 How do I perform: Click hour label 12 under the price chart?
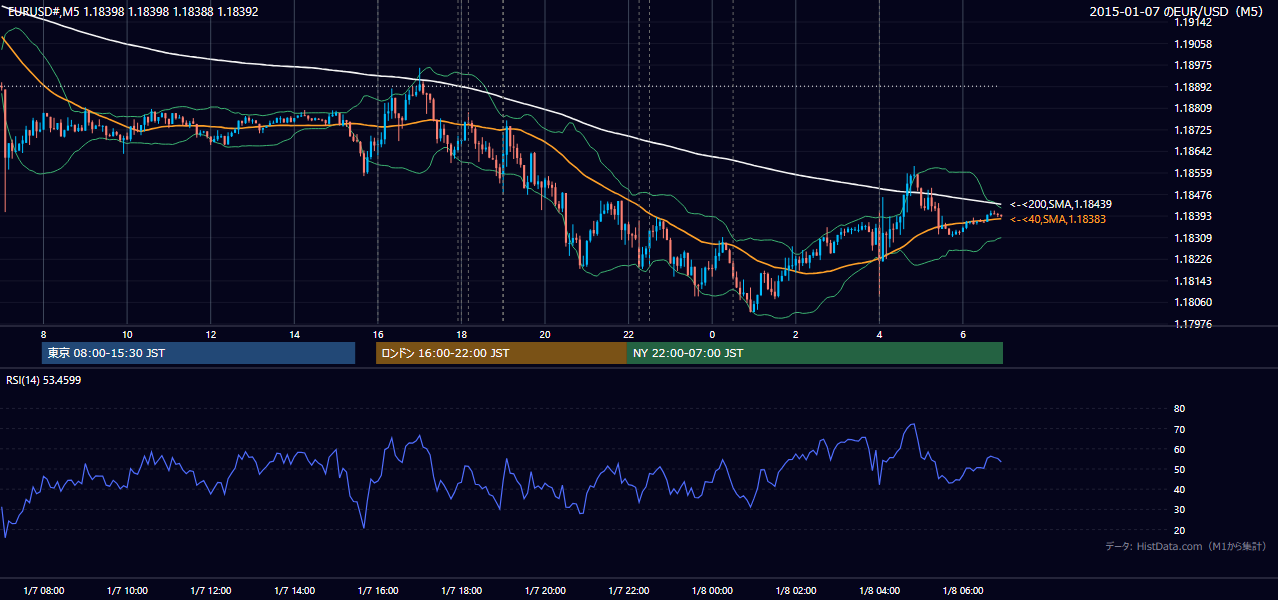pos(210,334)
